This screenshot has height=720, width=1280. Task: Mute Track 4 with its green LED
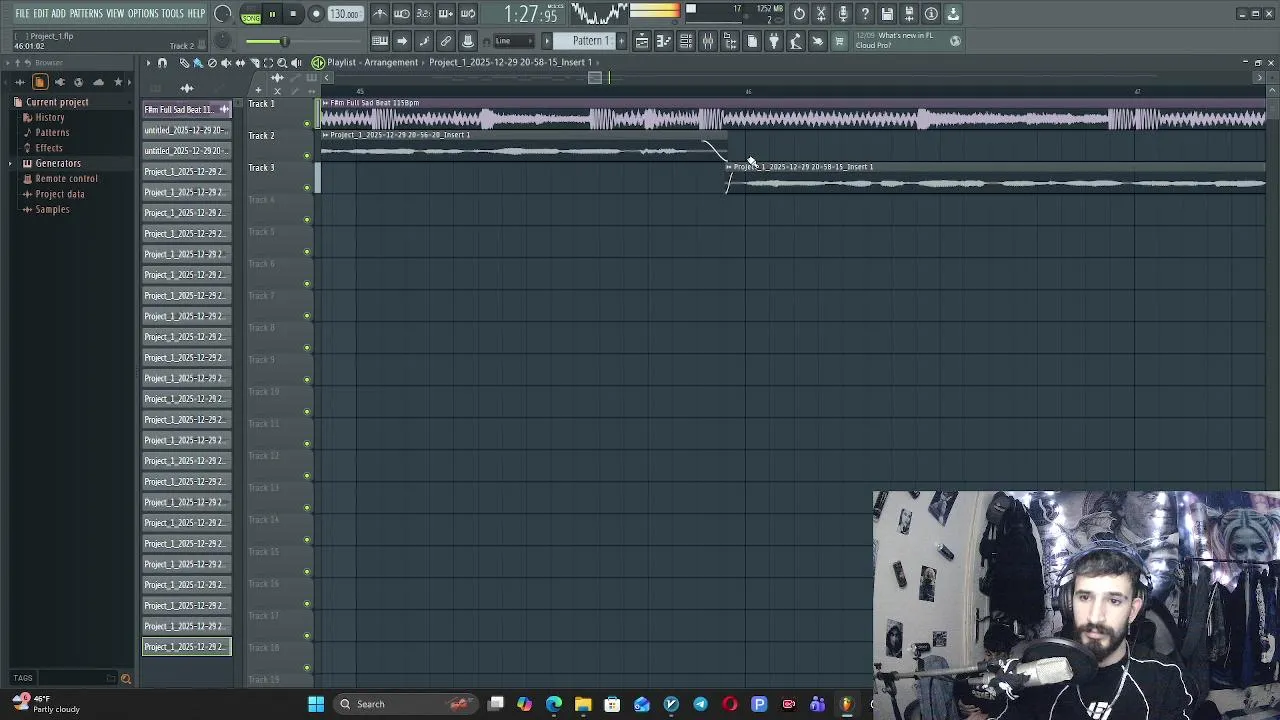(x=307, y=219)
